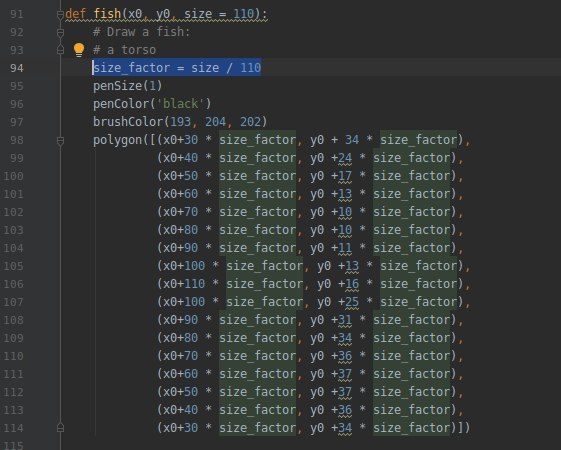The width and height of the screenshot is (561, 450).
Task: Click the value 16 on line 106
Action: click(x=352, y=284)
